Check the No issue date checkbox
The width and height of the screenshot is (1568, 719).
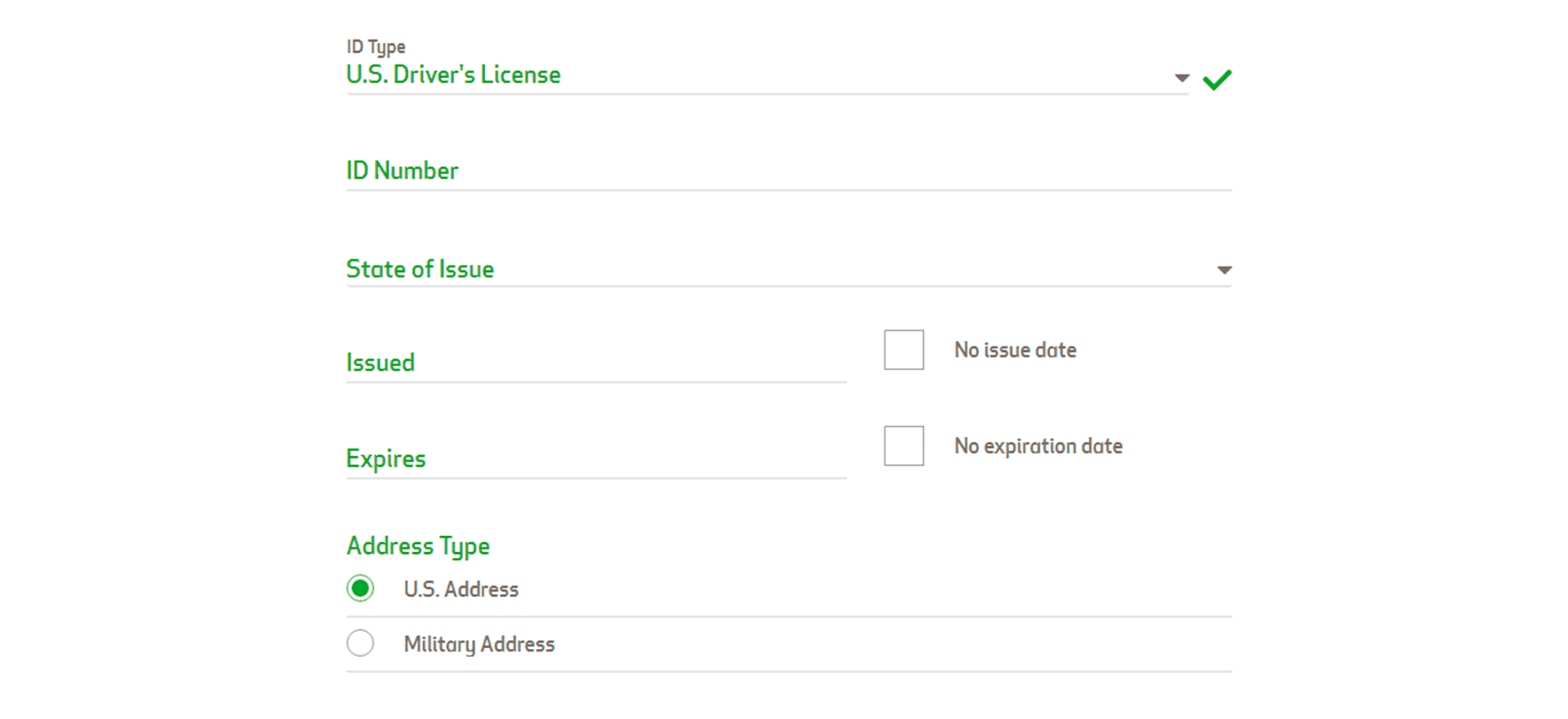coord(903,350)
